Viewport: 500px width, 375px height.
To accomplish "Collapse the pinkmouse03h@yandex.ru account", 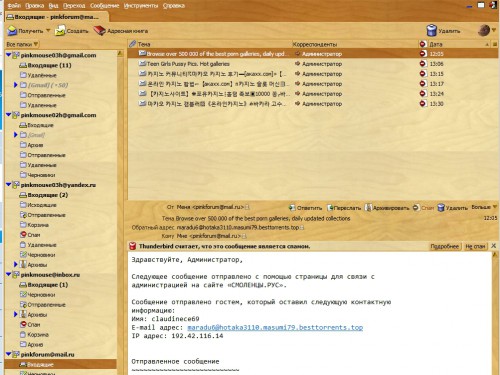I will coord(9,185).
